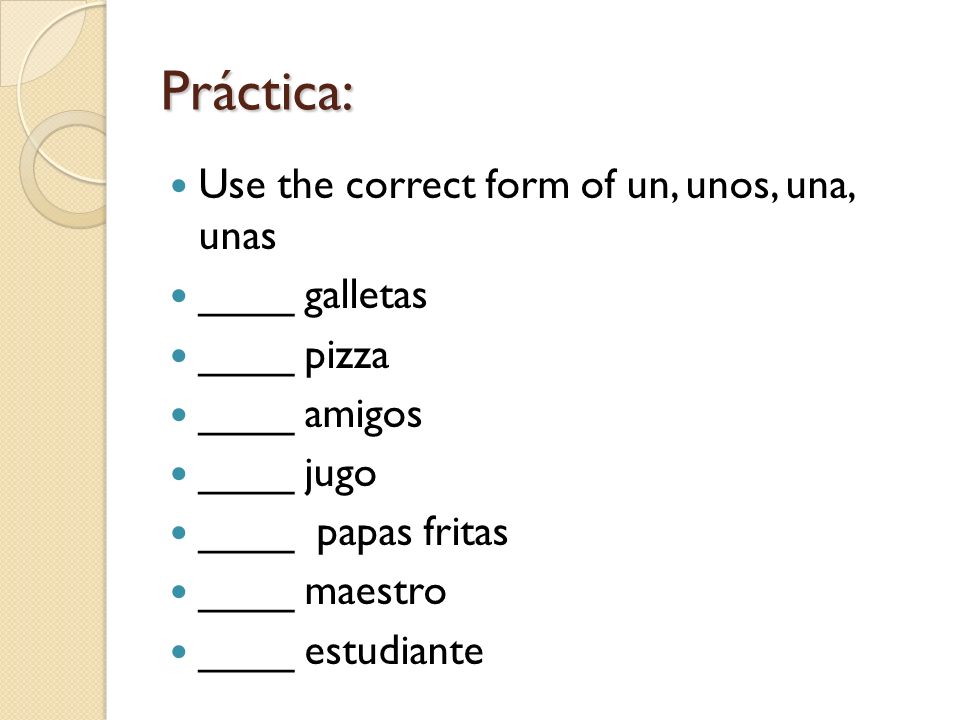This screenshot has height=720, width=960.
Task: Click the bullet dot beside estudiante
Action: pos(179,651)
